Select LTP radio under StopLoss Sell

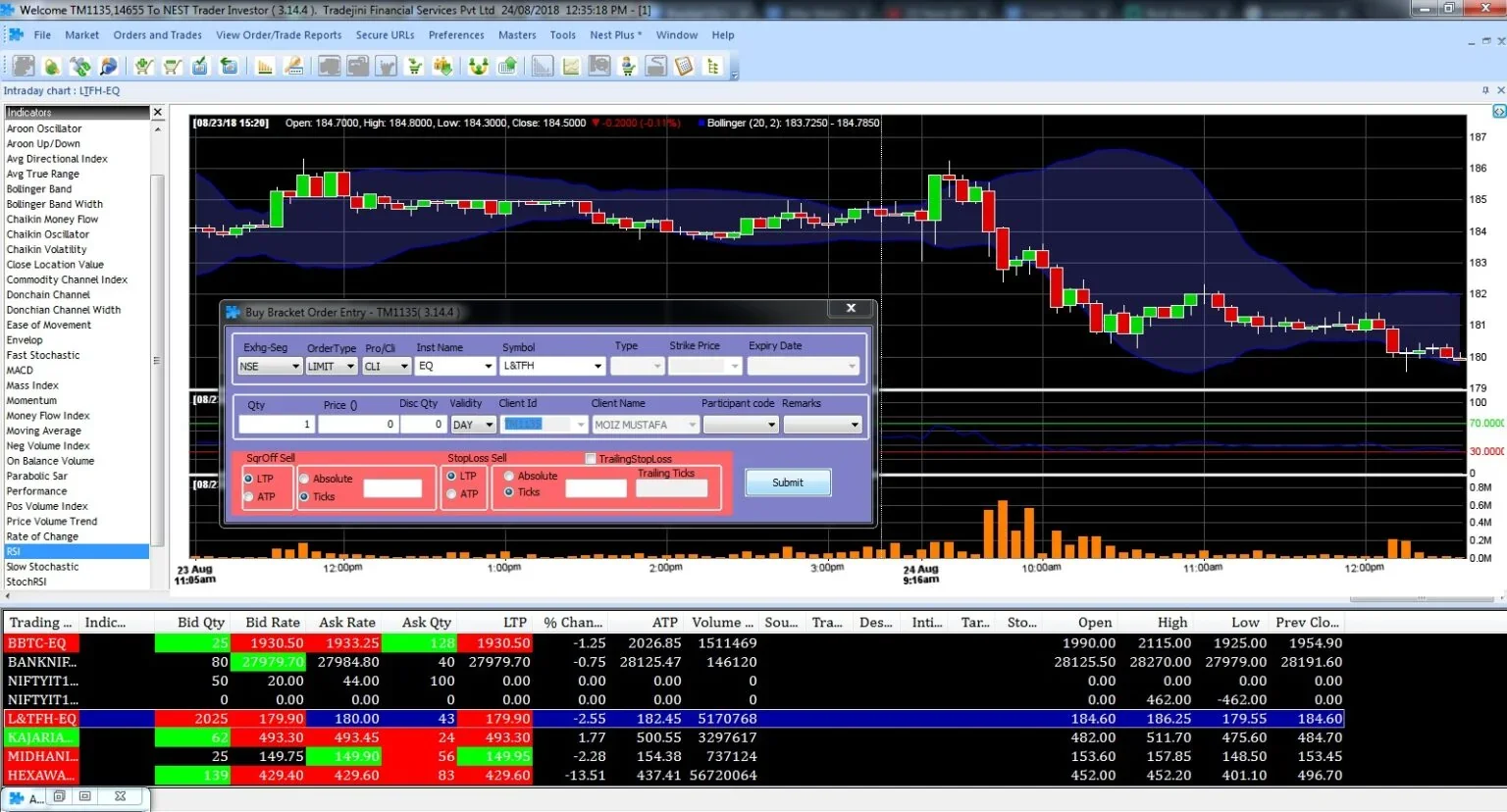451,476
